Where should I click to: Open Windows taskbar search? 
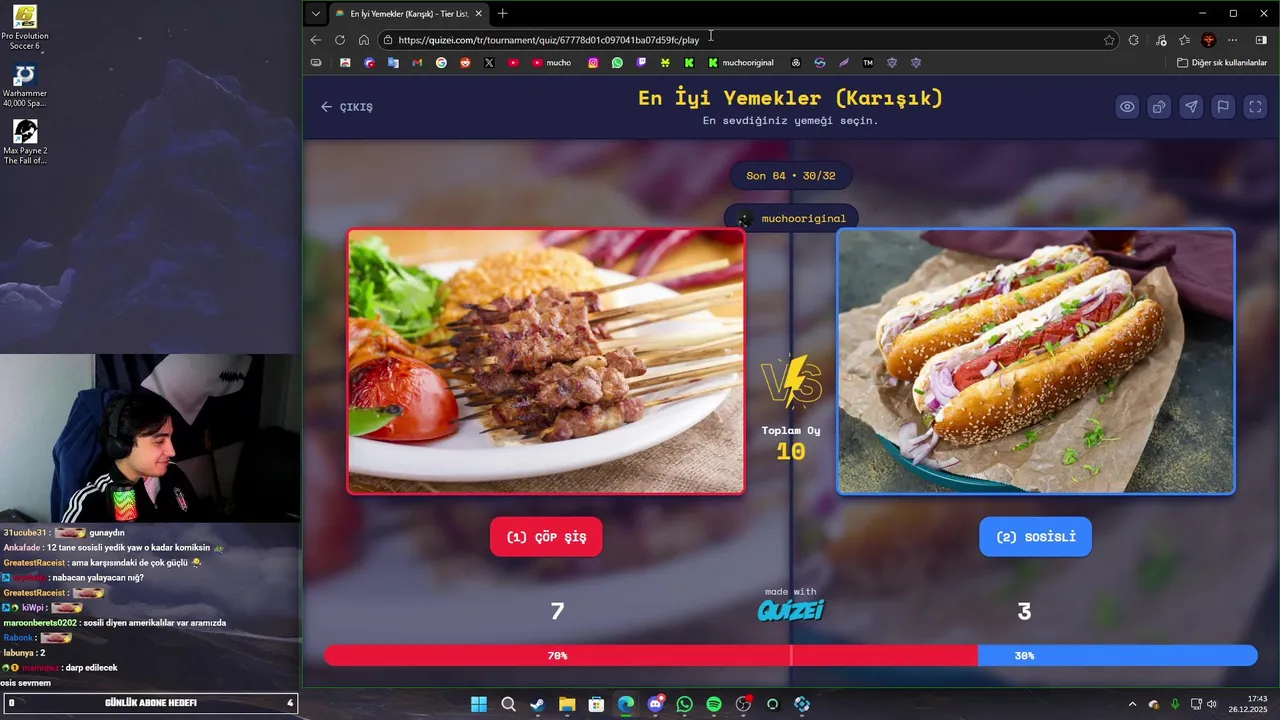pos(508,704)
